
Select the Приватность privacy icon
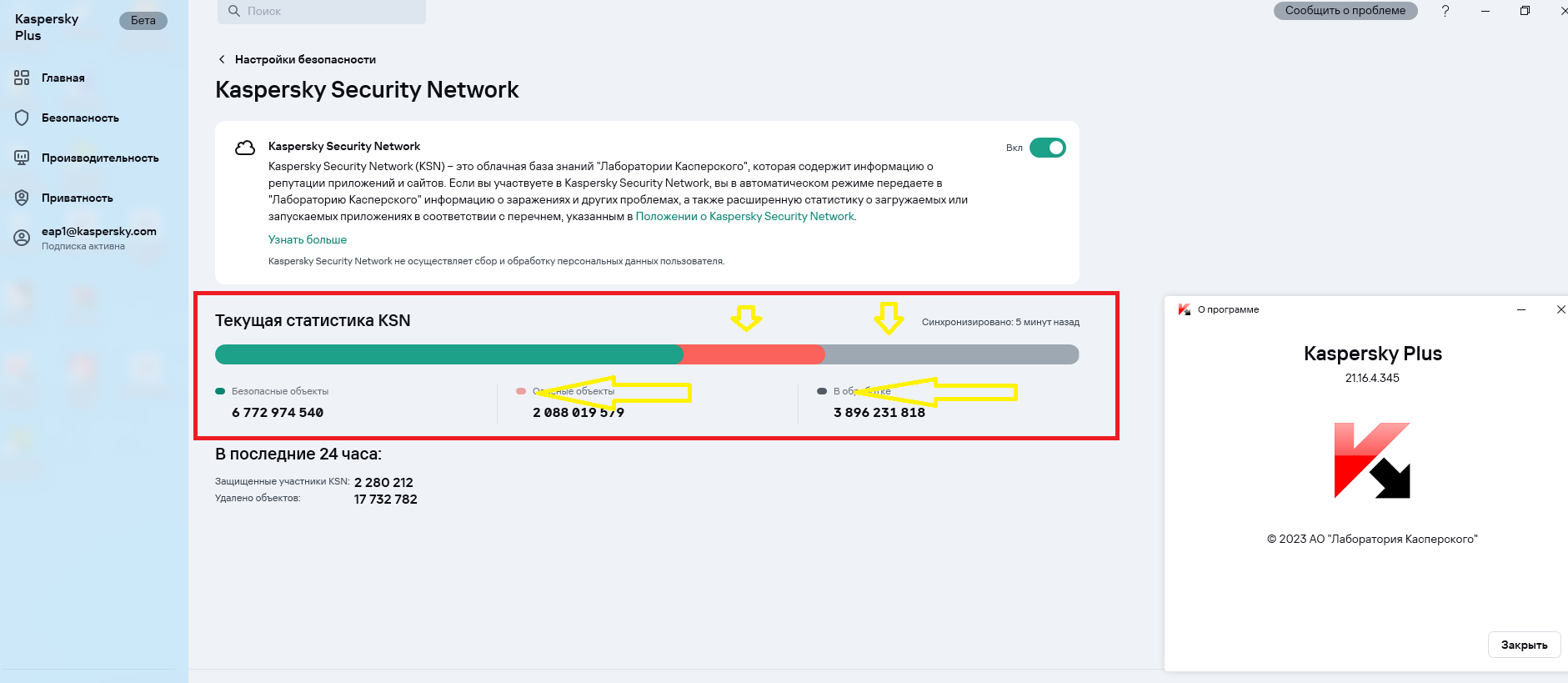[x=22, y=198]
